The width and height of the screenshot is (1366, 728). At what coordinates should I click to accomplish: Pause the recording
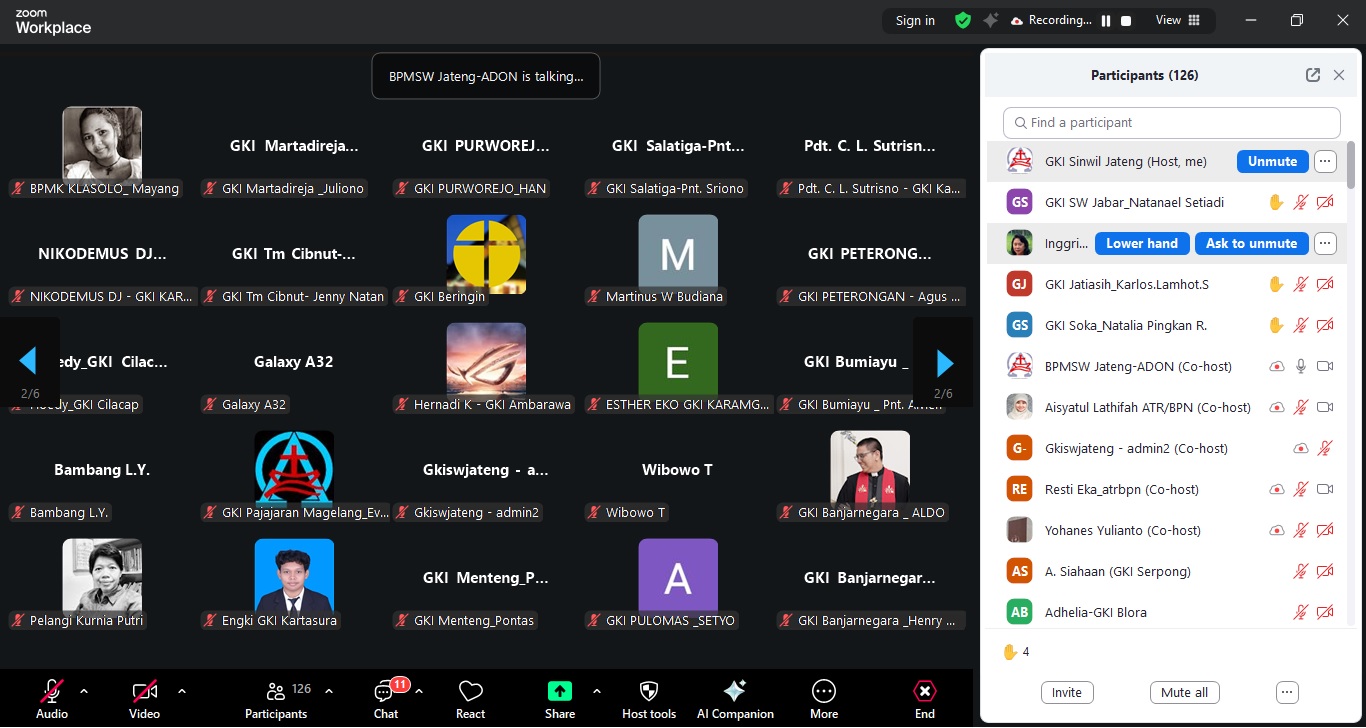point(1106,21)
